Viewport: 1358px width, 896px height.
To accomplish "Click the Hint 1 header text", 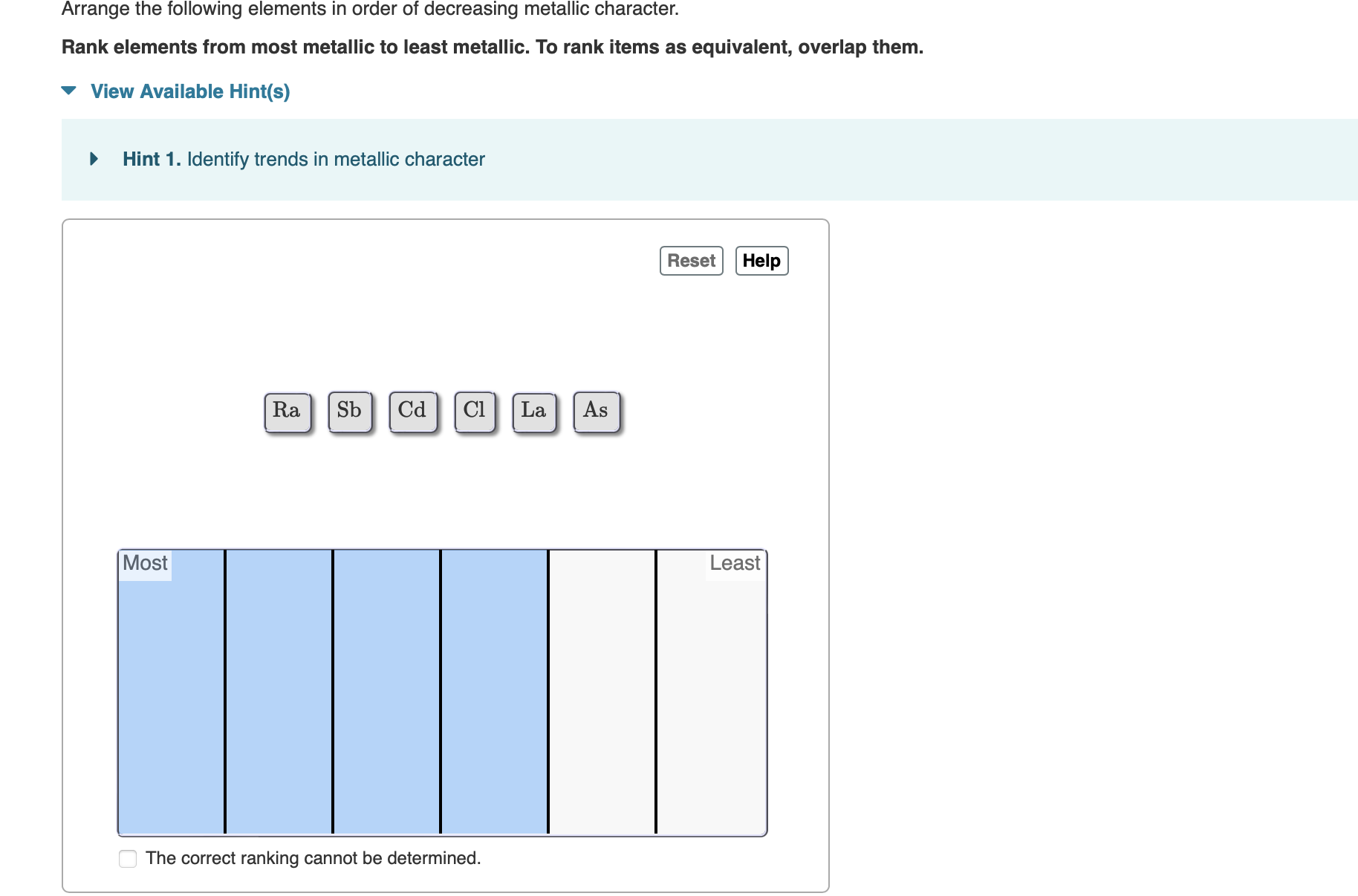I will click(x=152, y=158).
